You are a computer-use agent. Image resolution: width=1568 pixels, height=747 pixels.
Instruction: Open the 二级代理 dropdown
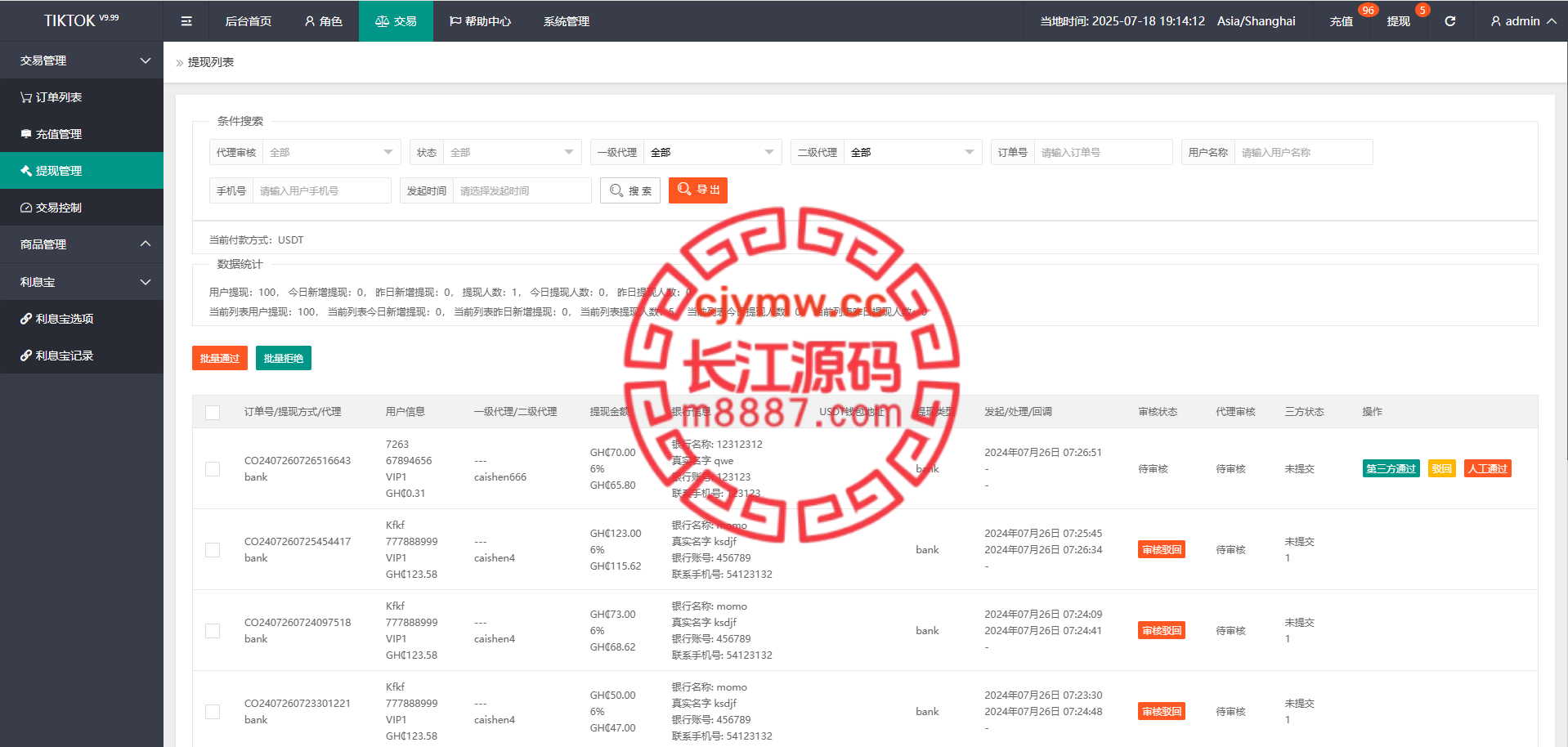coord(913,152)
